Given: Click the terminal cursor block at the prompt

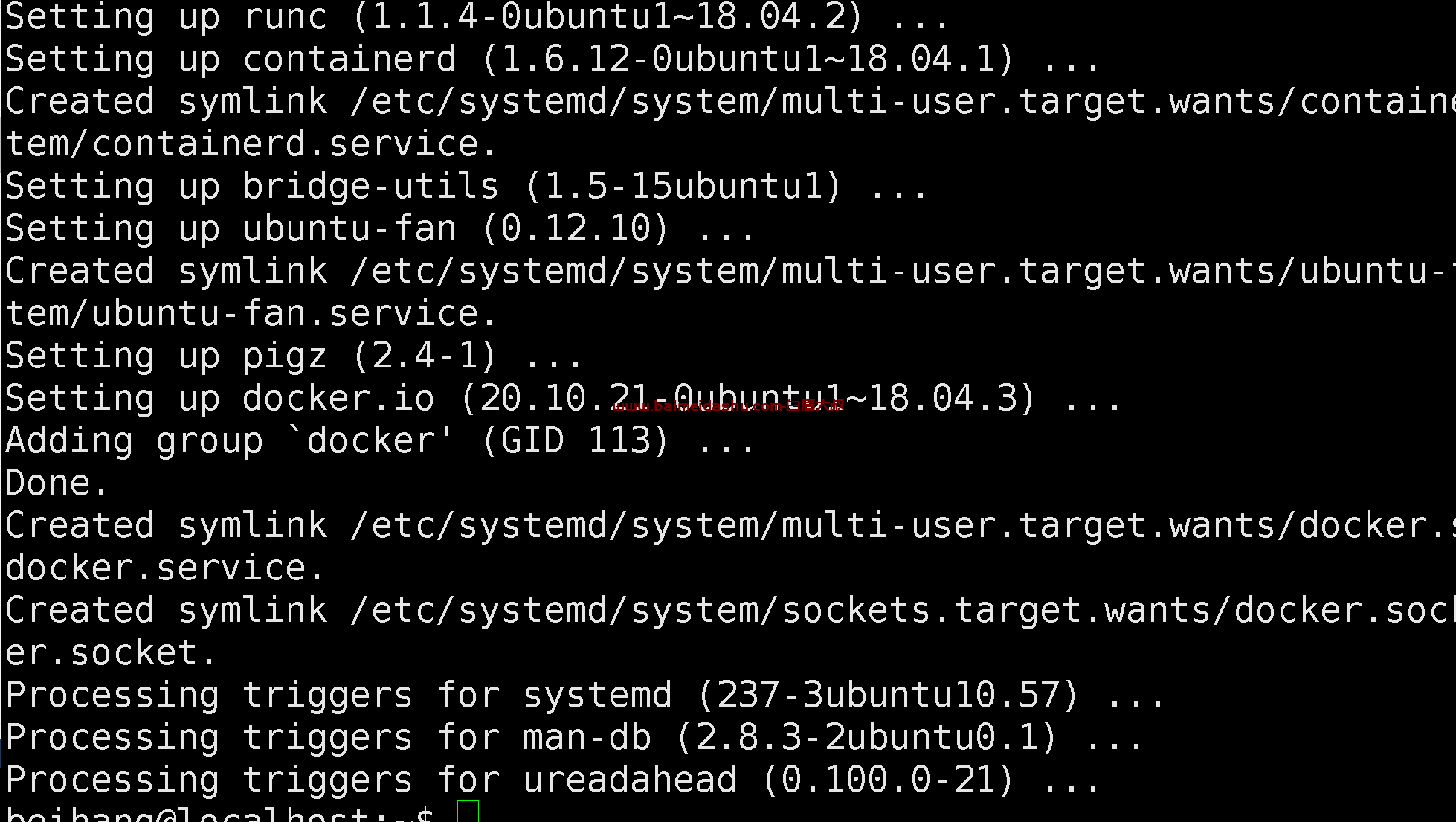Looking at the screenshot, I should tap(468, 812).
